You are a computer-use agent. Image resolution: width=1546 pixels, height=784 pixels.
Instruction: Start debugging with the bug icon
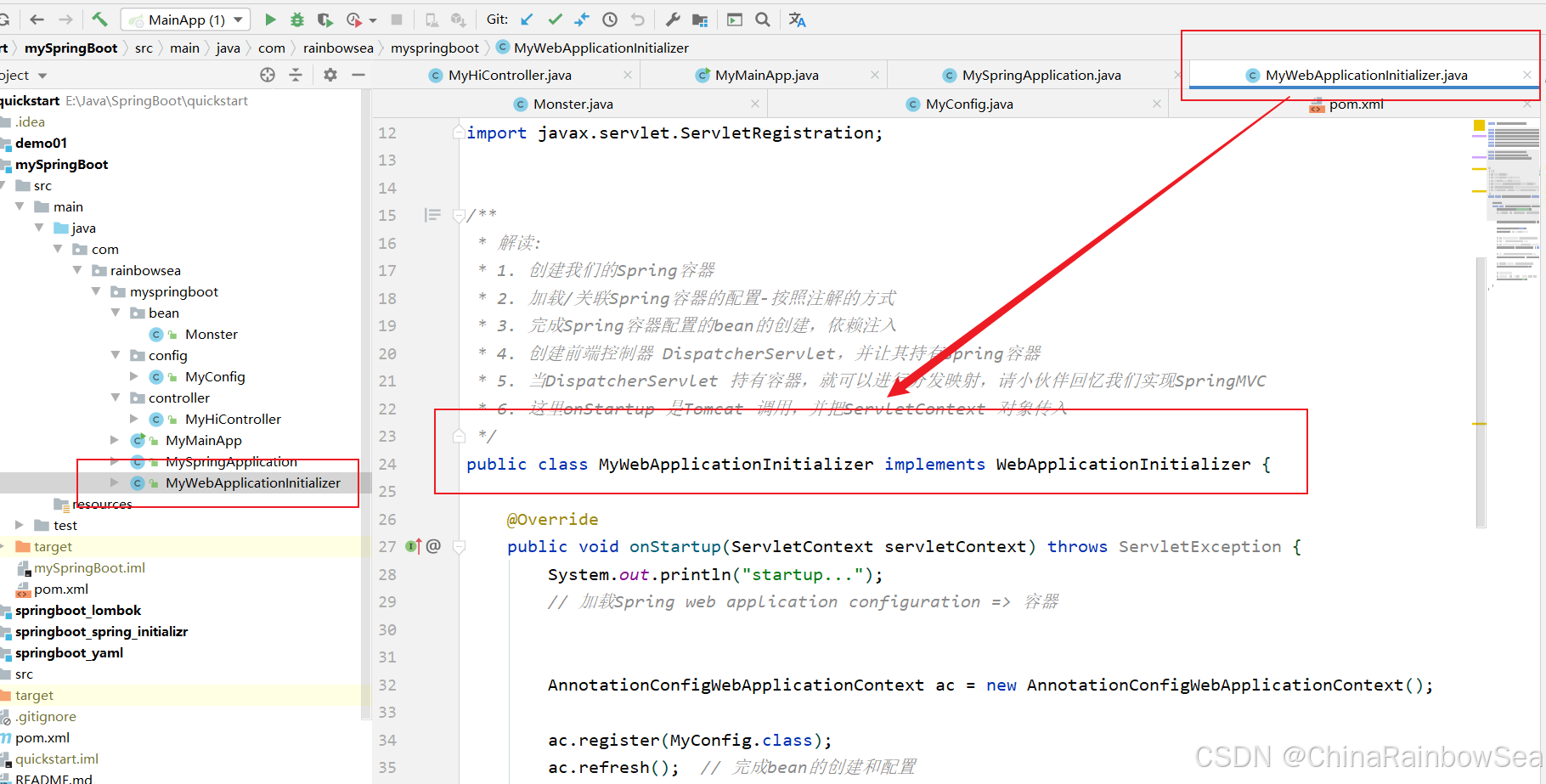pyautogui.click(x=297, y=20)
